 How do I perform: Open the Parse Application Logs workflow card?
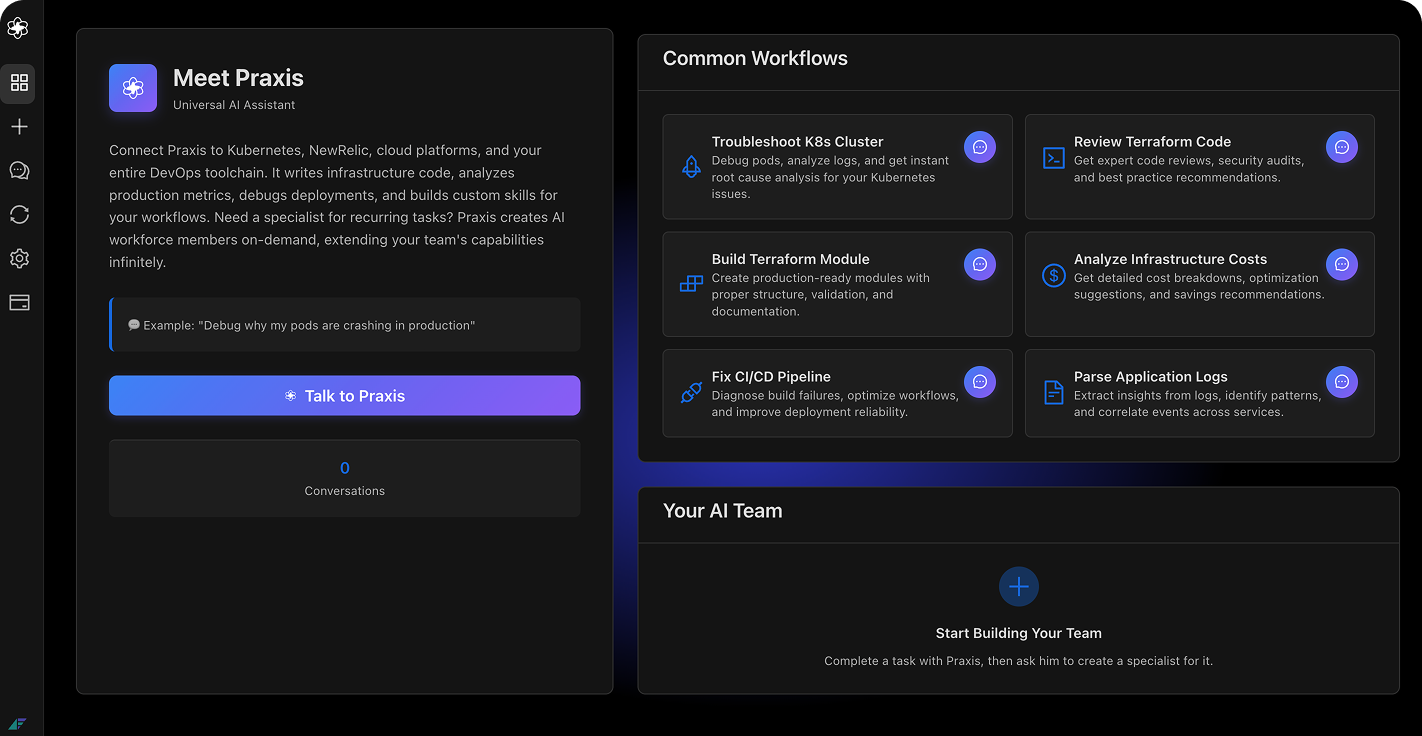tap(1199, 393)
